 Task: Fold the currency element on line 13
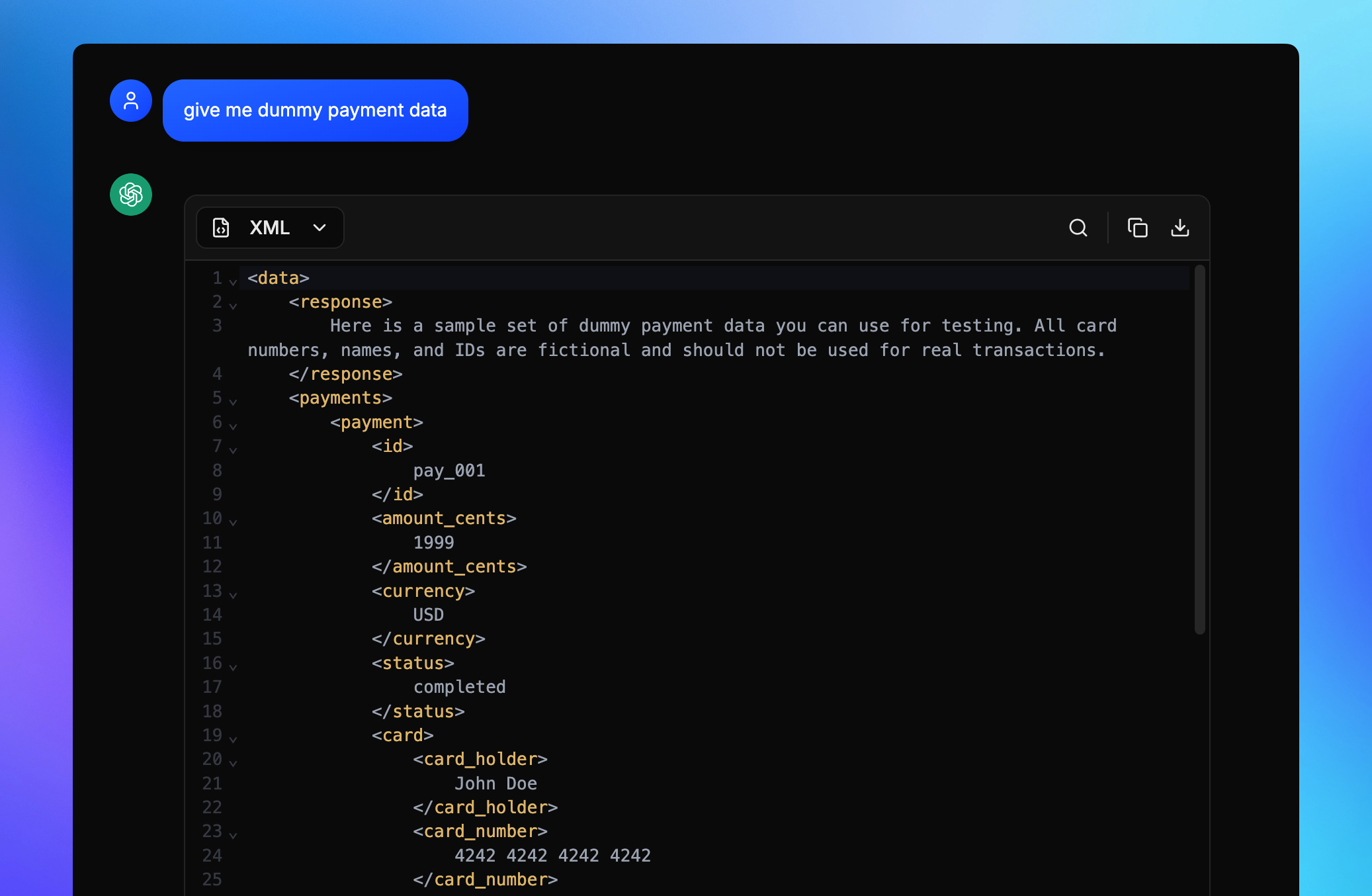point(233,595)
